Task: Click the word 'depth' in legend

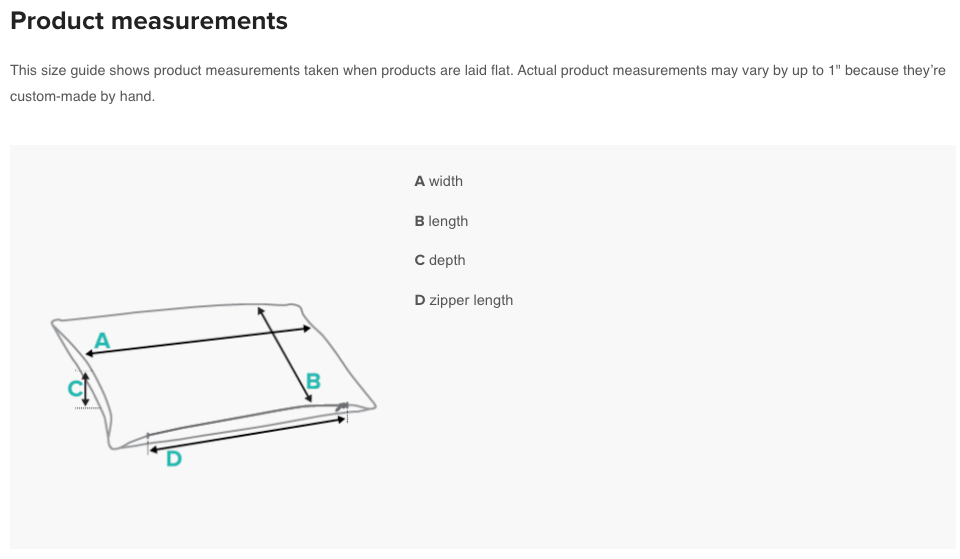Action: click(447, 260)
